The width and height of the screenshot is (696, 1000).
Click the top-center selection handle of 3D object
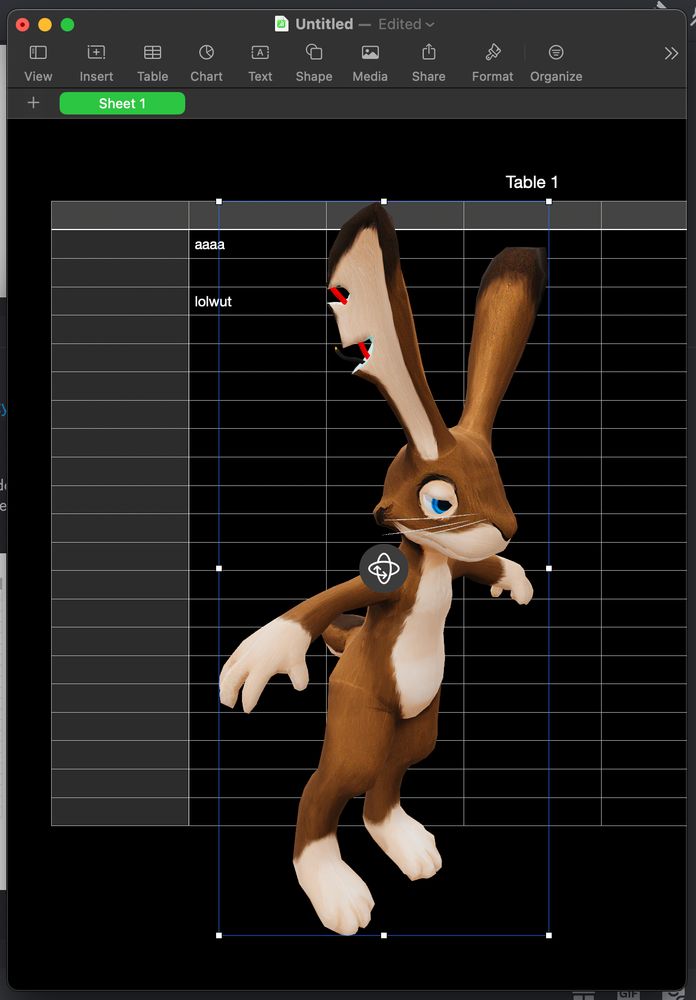point(383,202)
